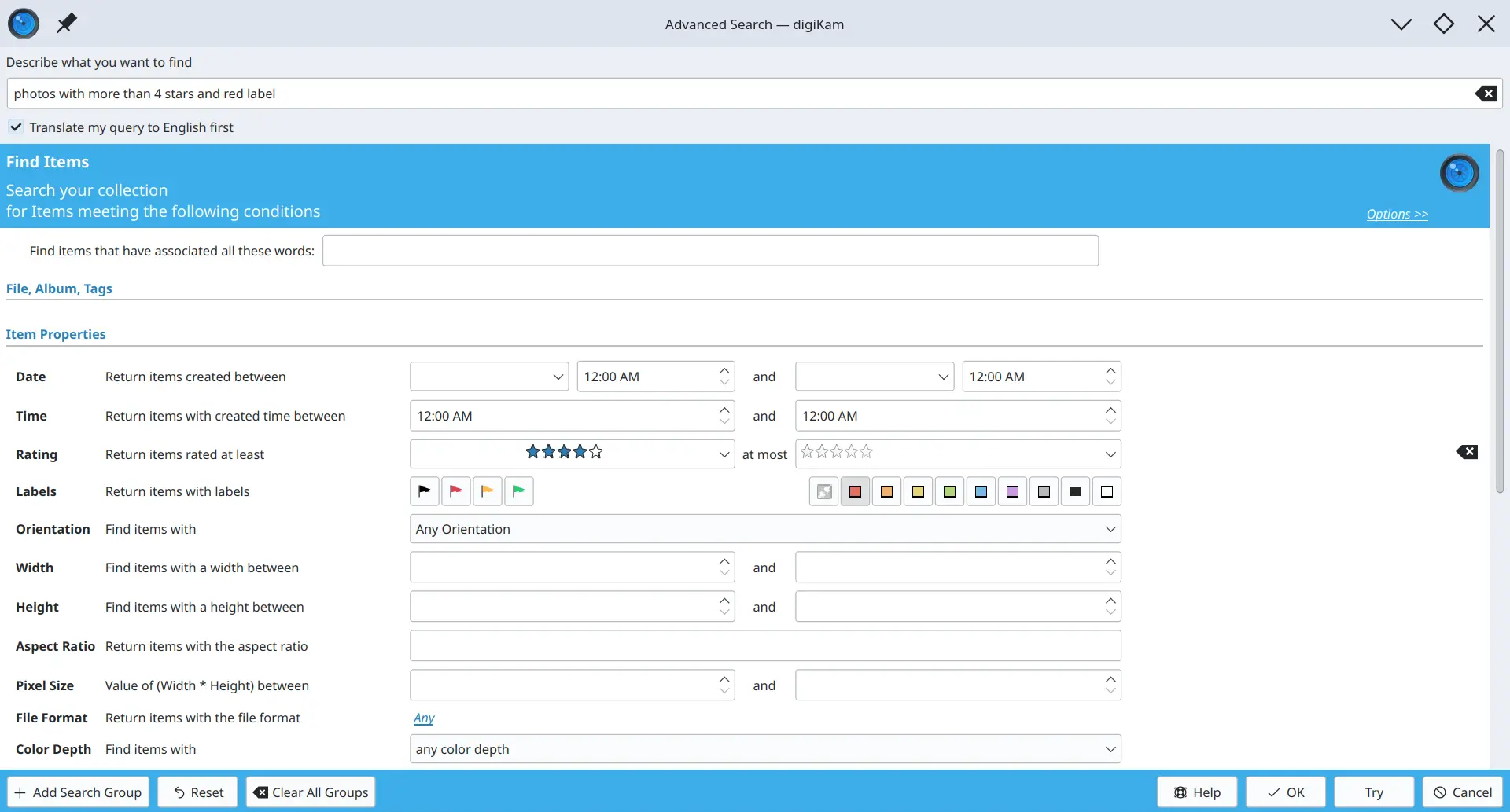Viewport: 1510px width, 812px height.
Task: Click the Aspect Ratio input field
Action: tap(765, 646)
